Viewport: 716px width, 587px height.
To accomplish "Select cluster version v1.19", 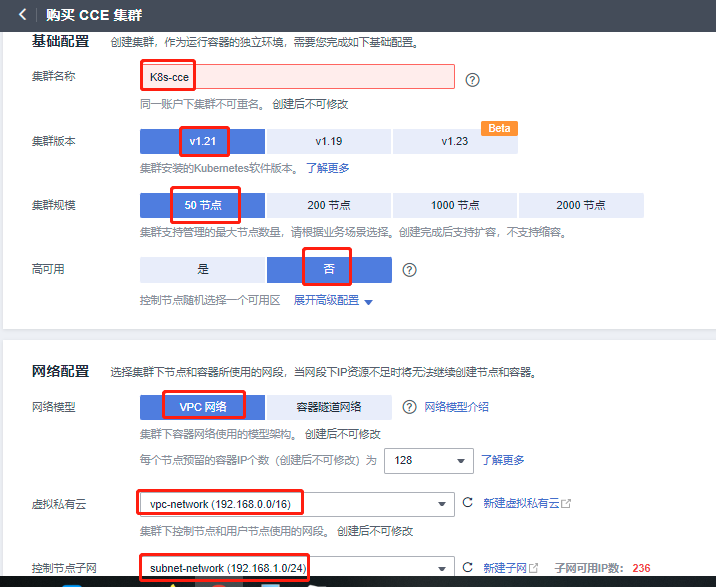I will coord(329,141).
